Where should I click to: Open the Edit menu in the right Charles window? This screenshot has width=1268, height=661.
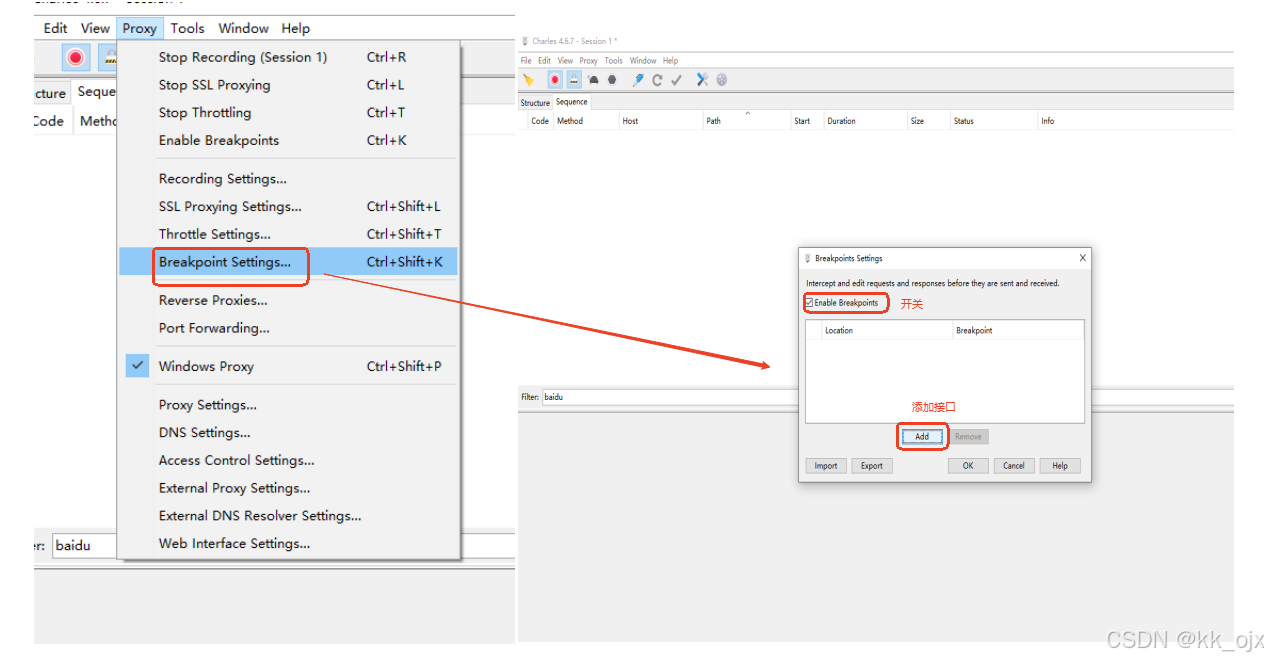point(544,61)
